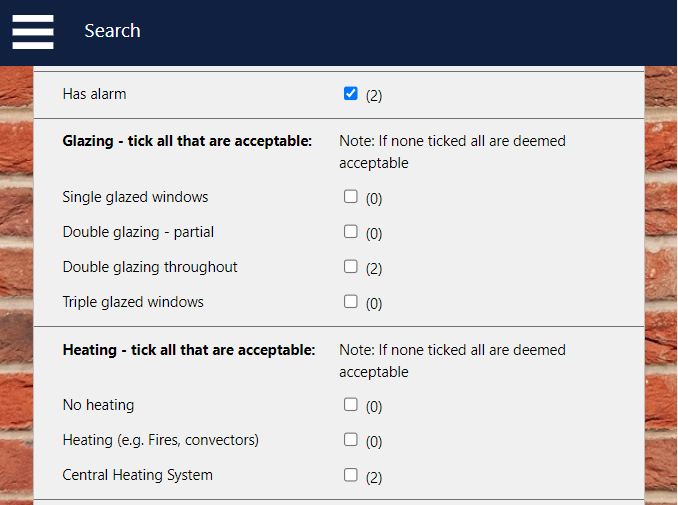Image resolution: width=678 pixels, height=505 pixels.
Task: Open the hamburger menu icon
Action: (x=33, y=31)
